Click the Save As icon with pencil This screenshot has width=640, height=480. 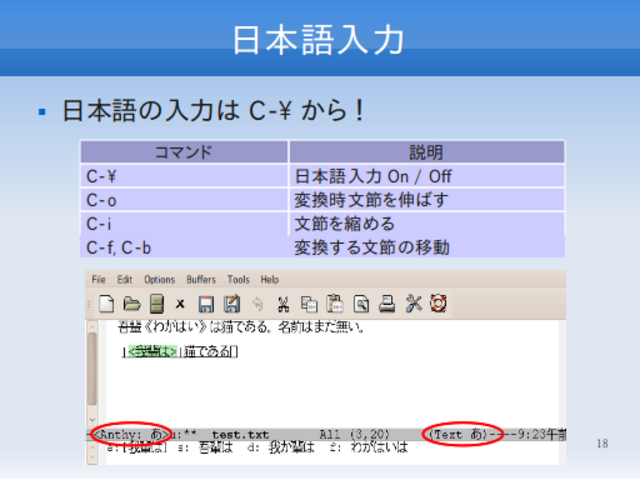pyautogui.click(x=232, y=304)
